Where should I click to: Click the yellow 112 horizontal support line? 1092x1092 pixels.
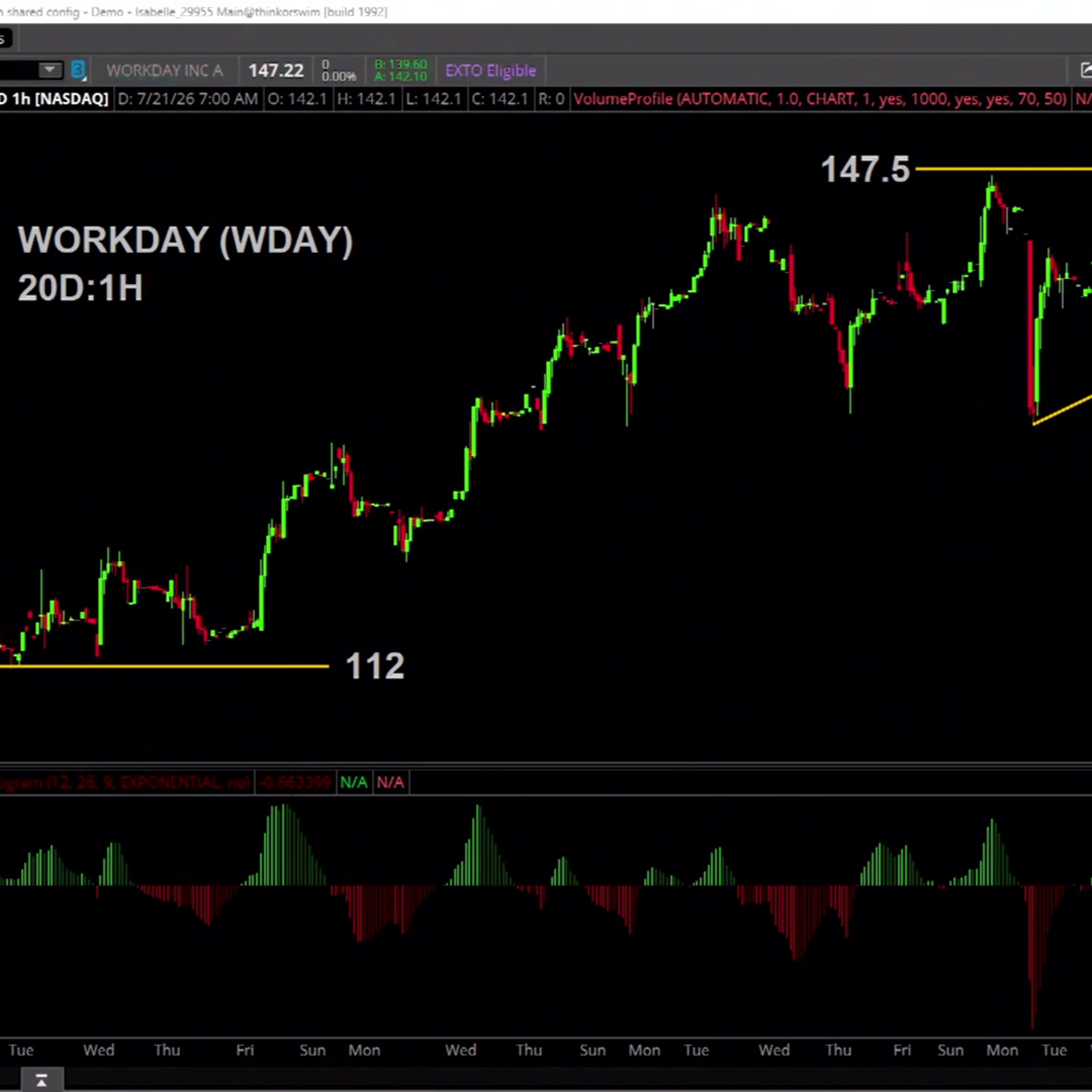164,666
